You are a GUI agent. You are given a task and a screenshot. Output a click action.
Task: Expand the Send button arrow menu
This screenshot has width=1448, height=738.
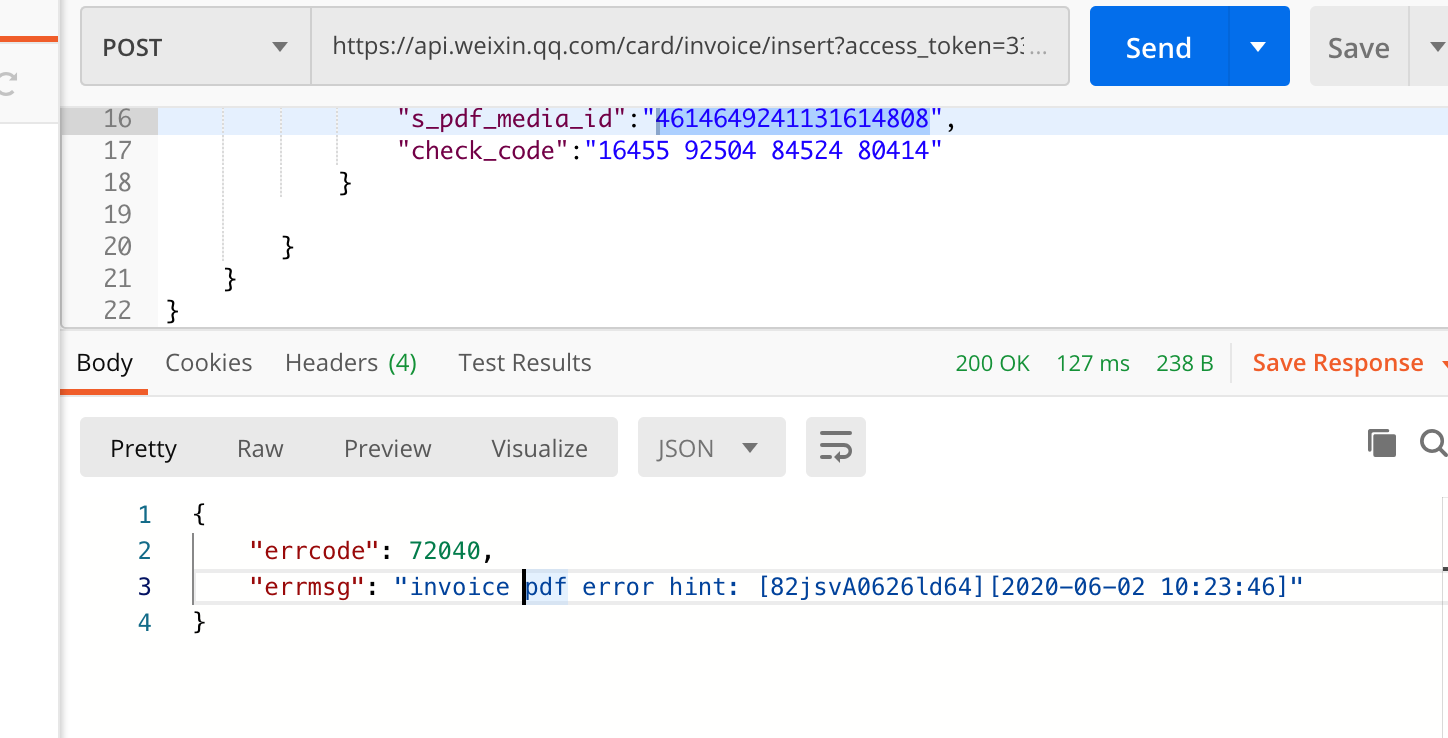(1259, 47)
